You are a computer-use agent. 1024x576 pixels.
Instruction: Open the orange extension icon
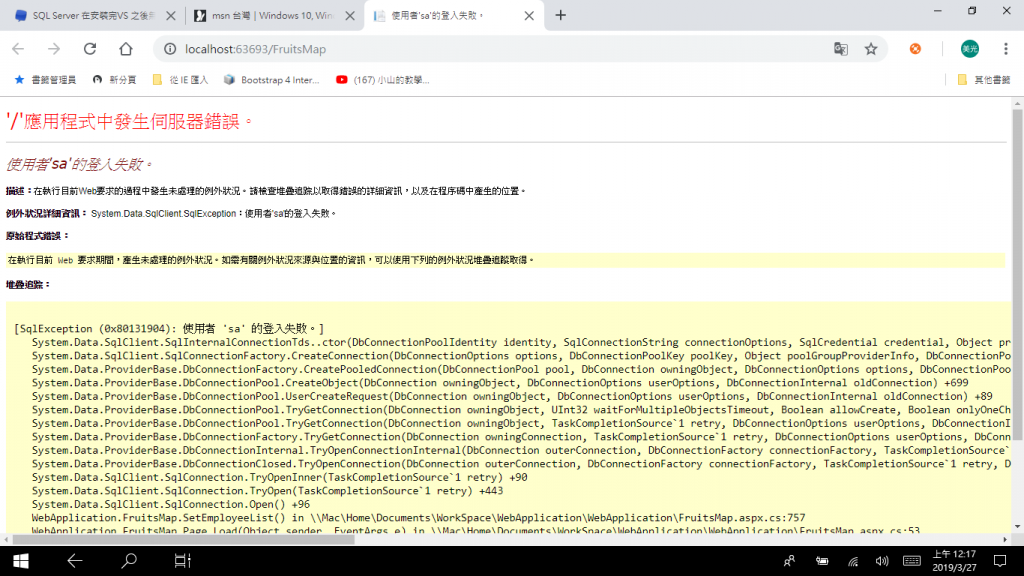(916, 49)
